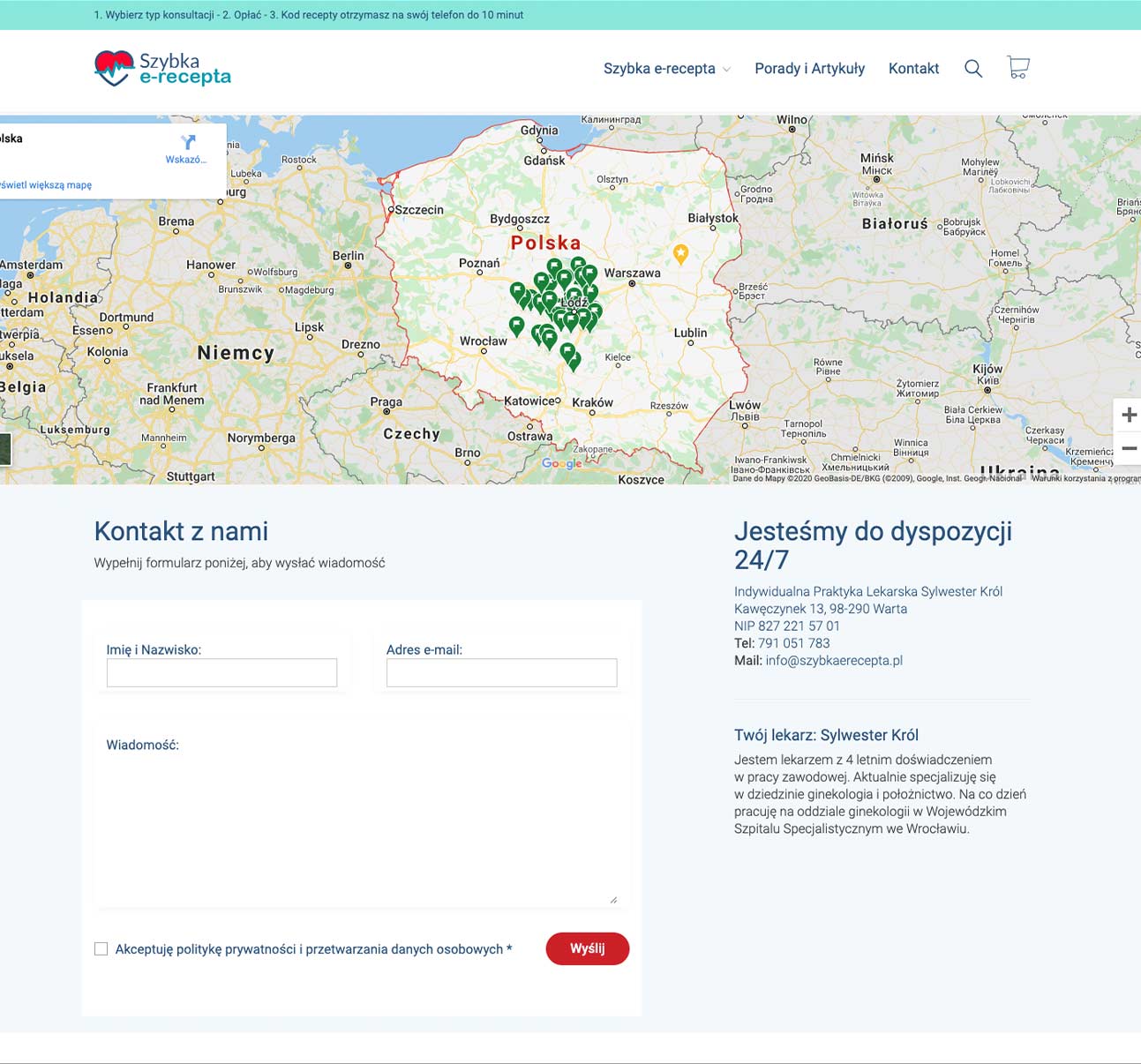The width and height of the screenshot is (1141, 1064).
Task: Click the 'Olsztyn' label on the map
Action: tap(612, 179)
